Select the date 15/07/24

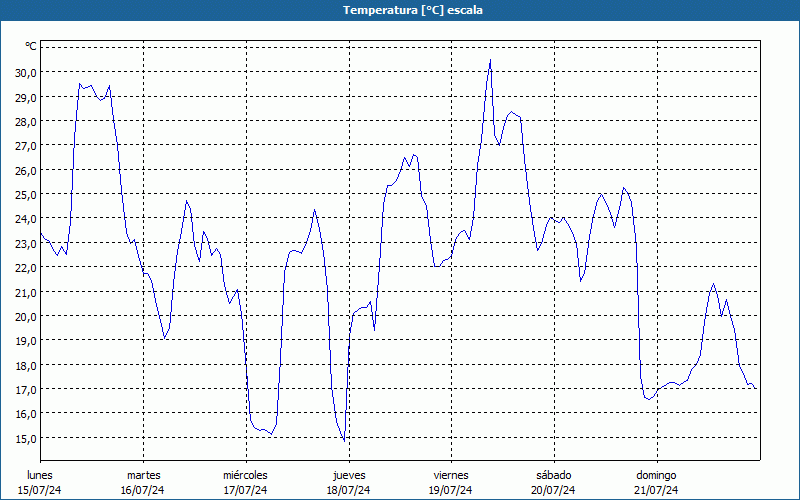(x=40, y=490)
